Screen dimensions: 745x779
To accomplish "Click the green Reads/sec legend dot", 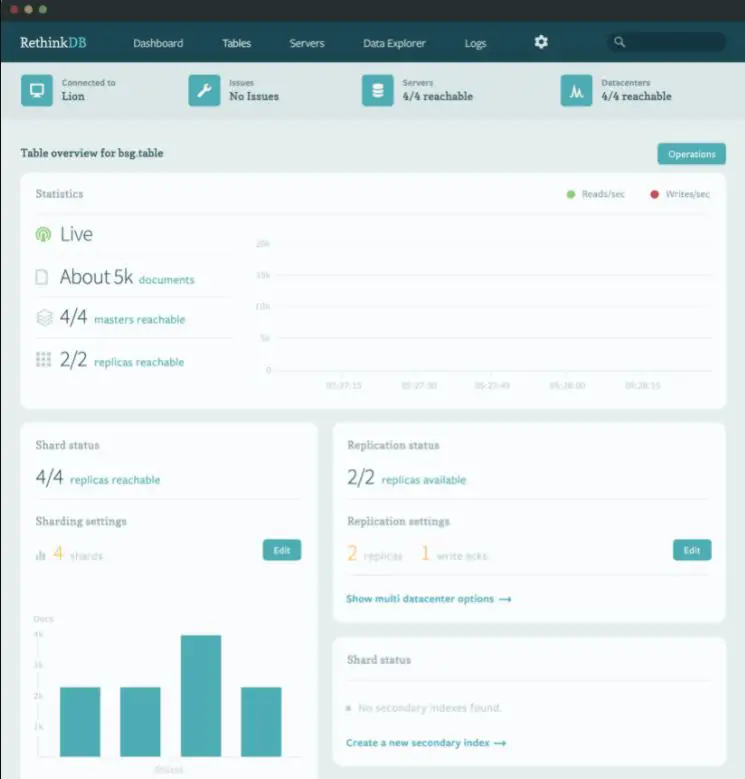I will coord(571,194).
